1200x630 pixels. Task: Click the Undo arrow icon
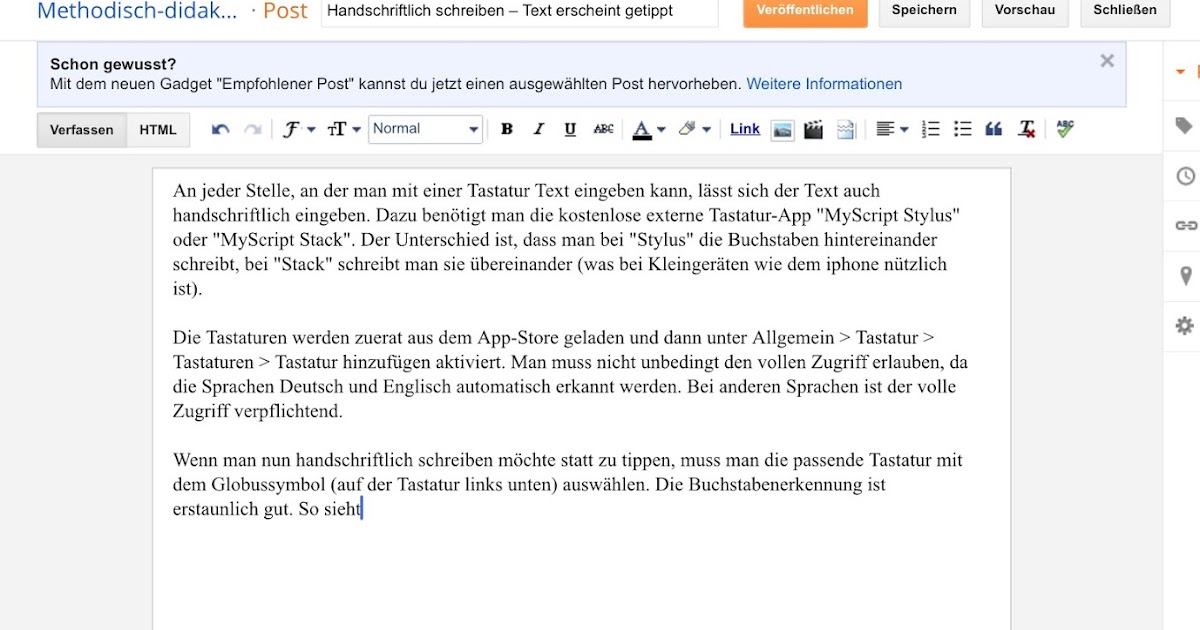[x=221, y=129]
